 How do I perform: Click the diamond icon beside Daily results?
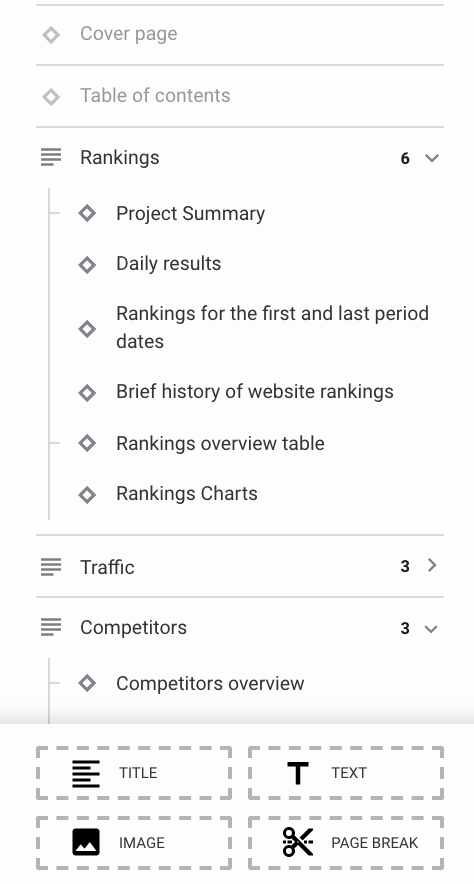87,264
